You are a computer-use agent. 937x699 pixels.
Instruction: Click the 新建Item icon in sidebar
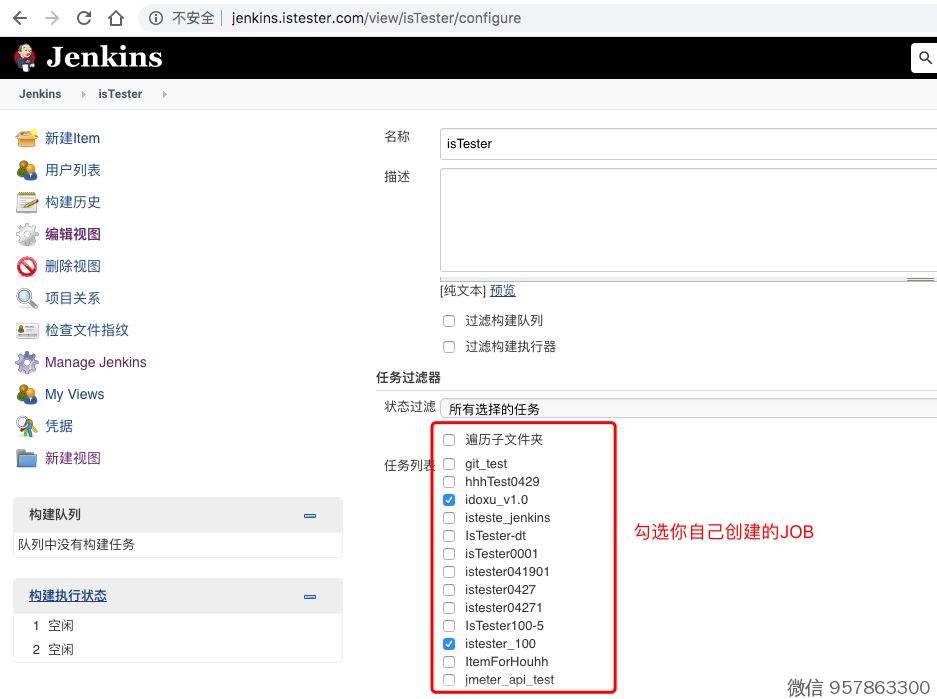(x=27, y=138)
